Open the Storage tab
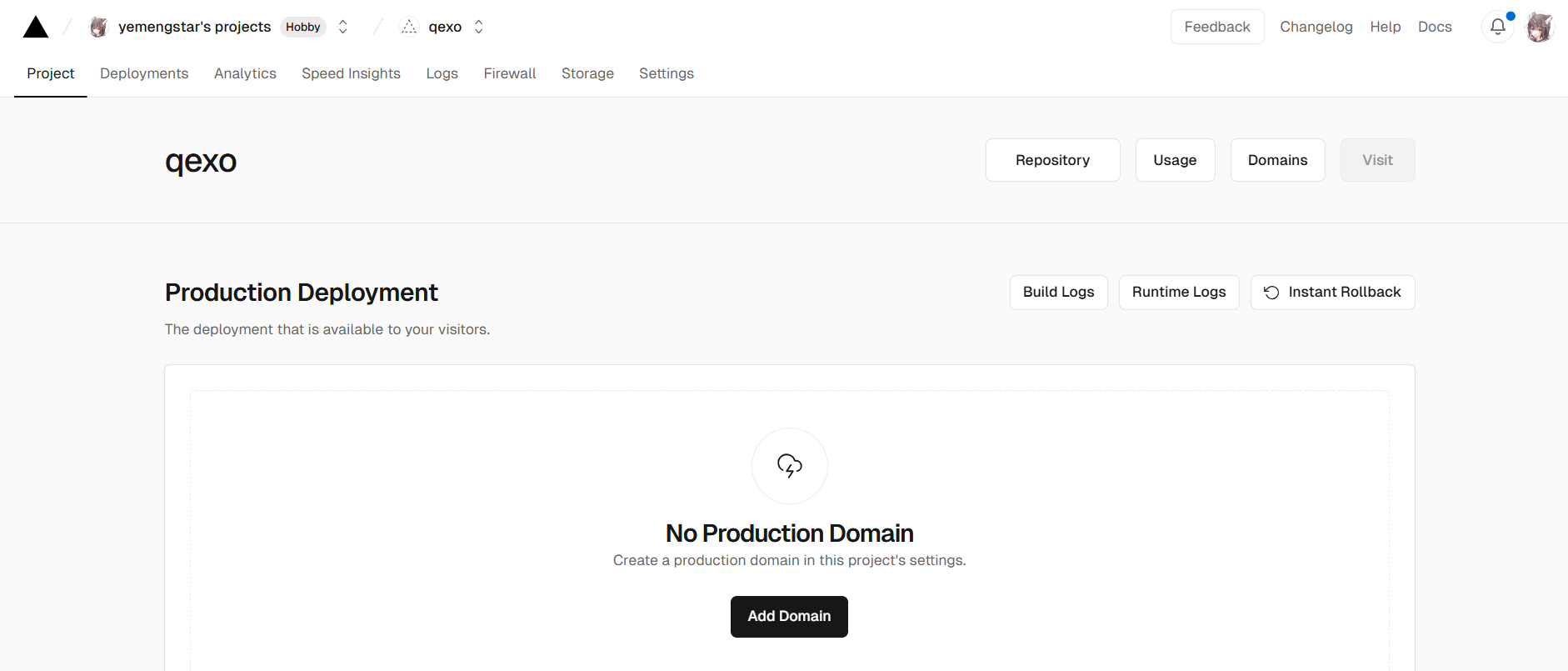This screenshot has width=1568, height=671. coord(587,73)
